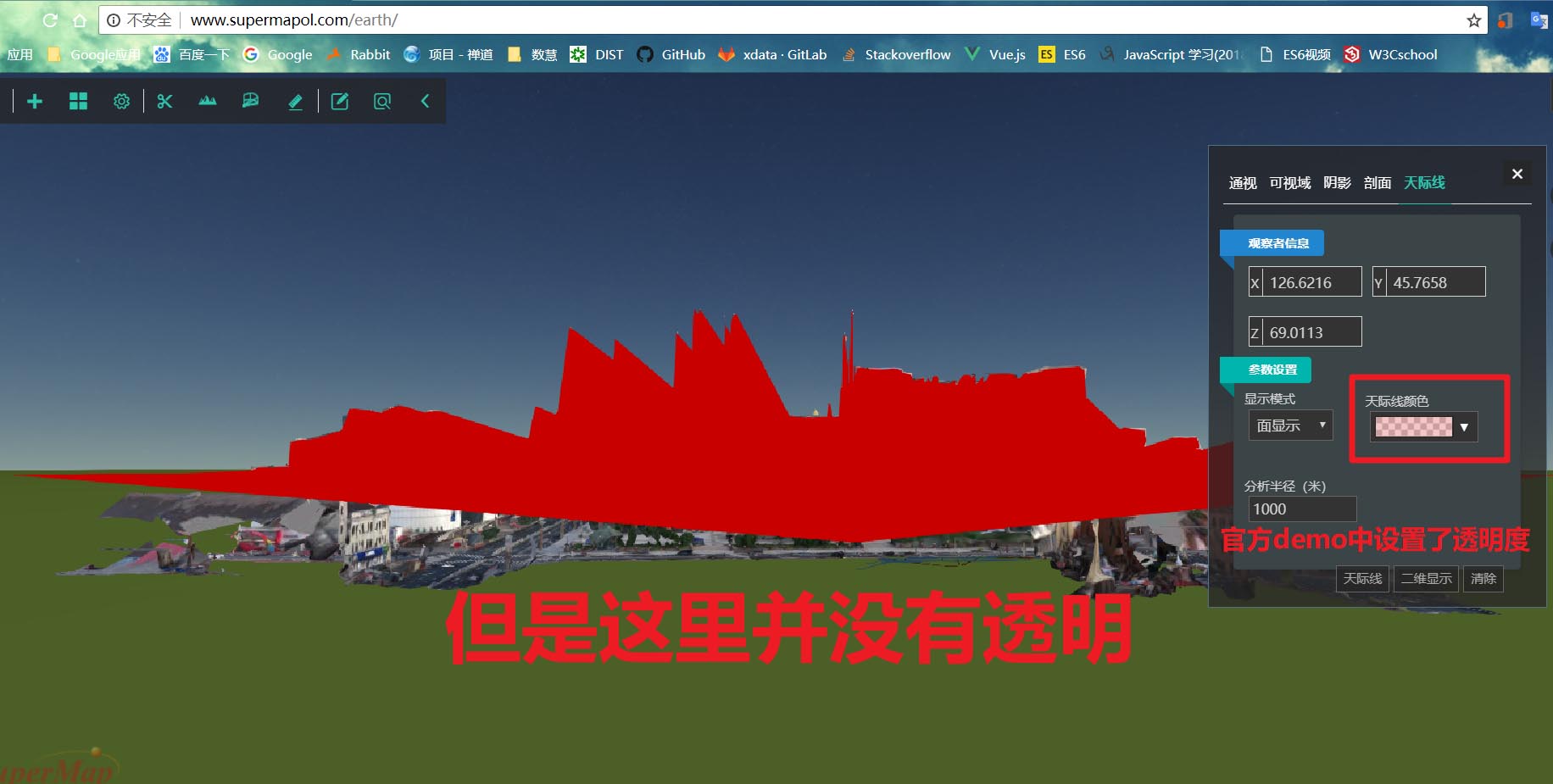Screen dimensions: 1553x784
Task: Collapse the toolbar with the left chevron
Action: click(426, 101)
